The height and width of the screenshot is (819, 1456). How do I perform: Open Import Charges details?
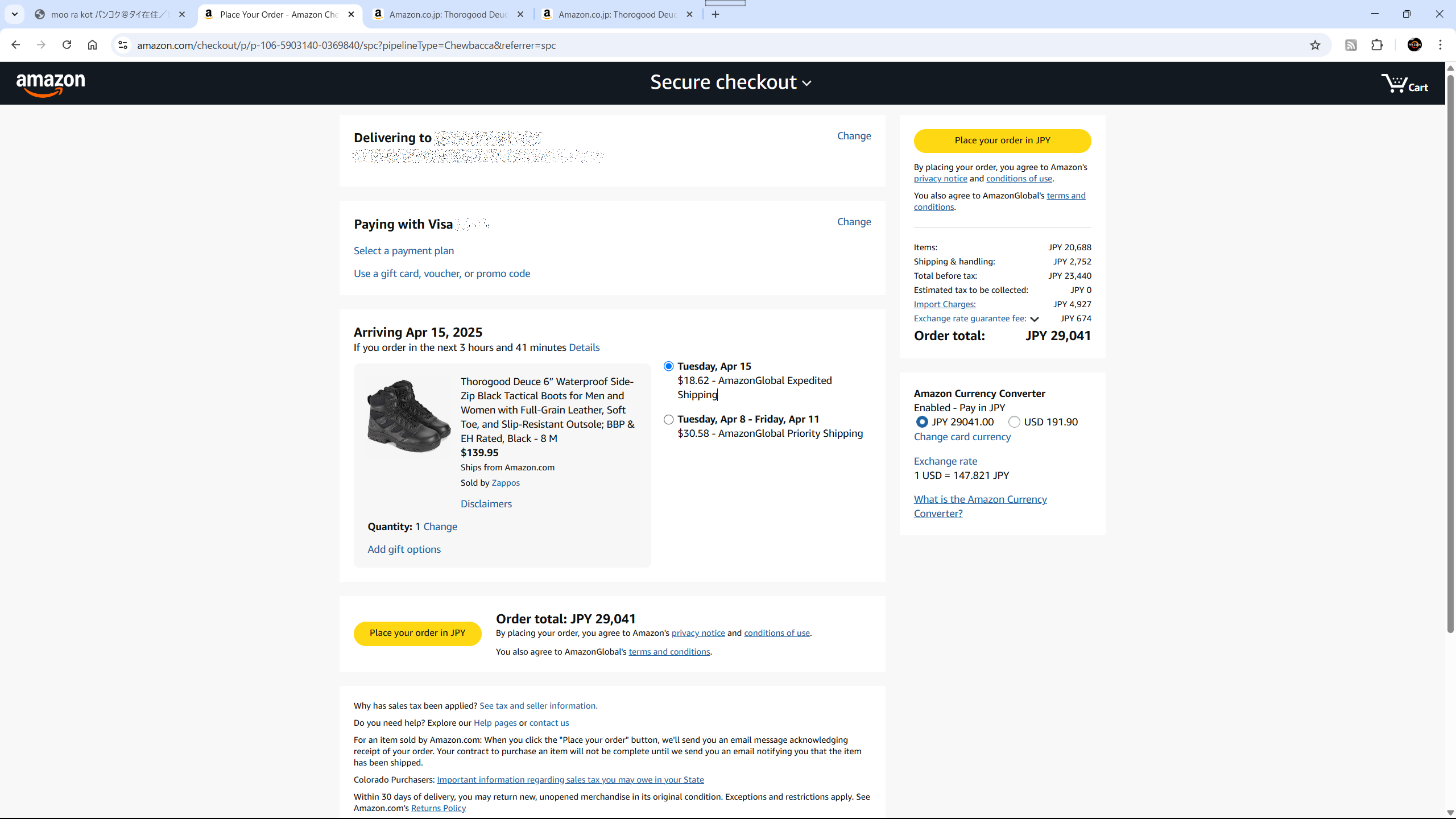coord(945,304)
